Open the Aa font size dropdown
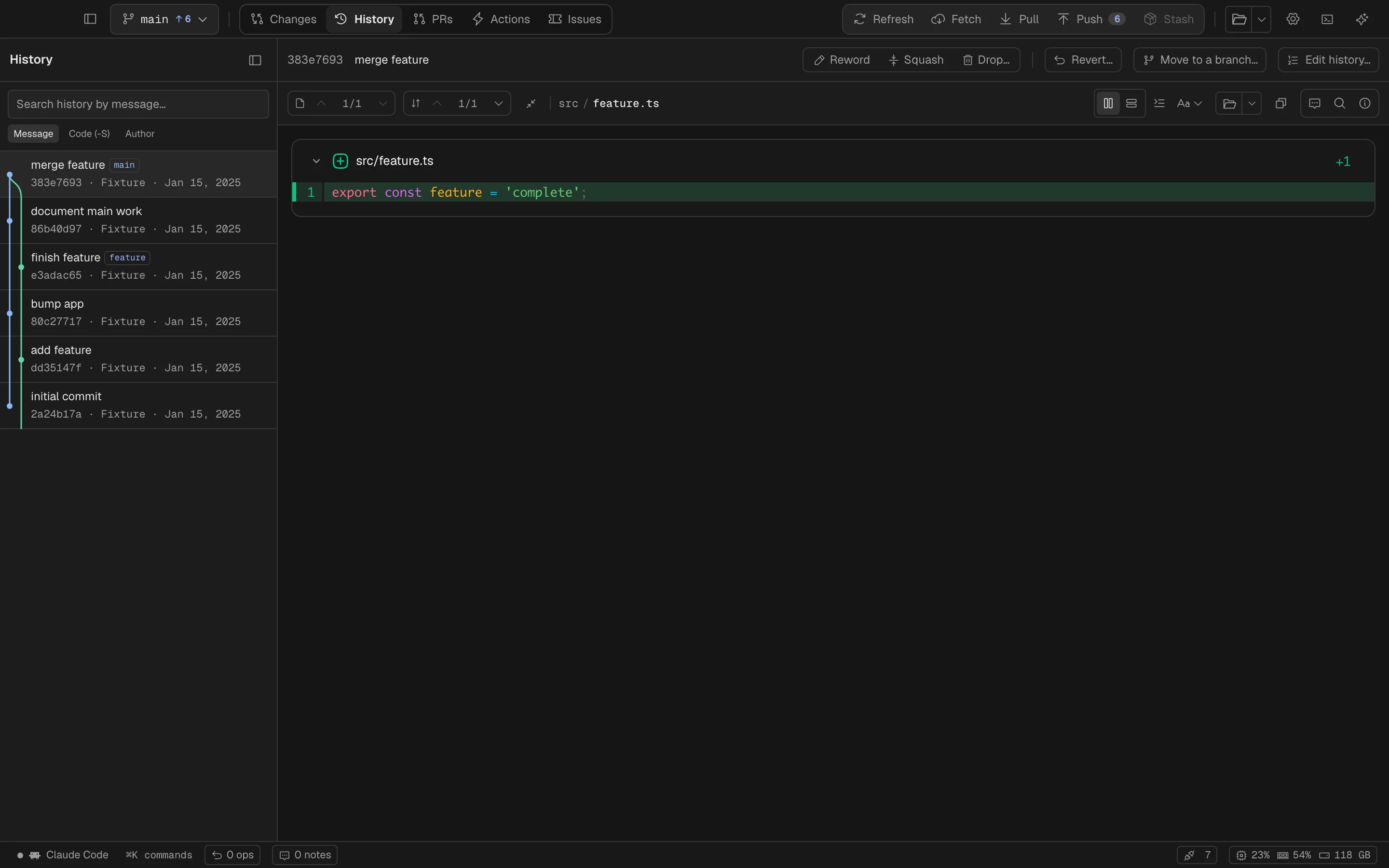The image size is (1389, 868). 1189,103
